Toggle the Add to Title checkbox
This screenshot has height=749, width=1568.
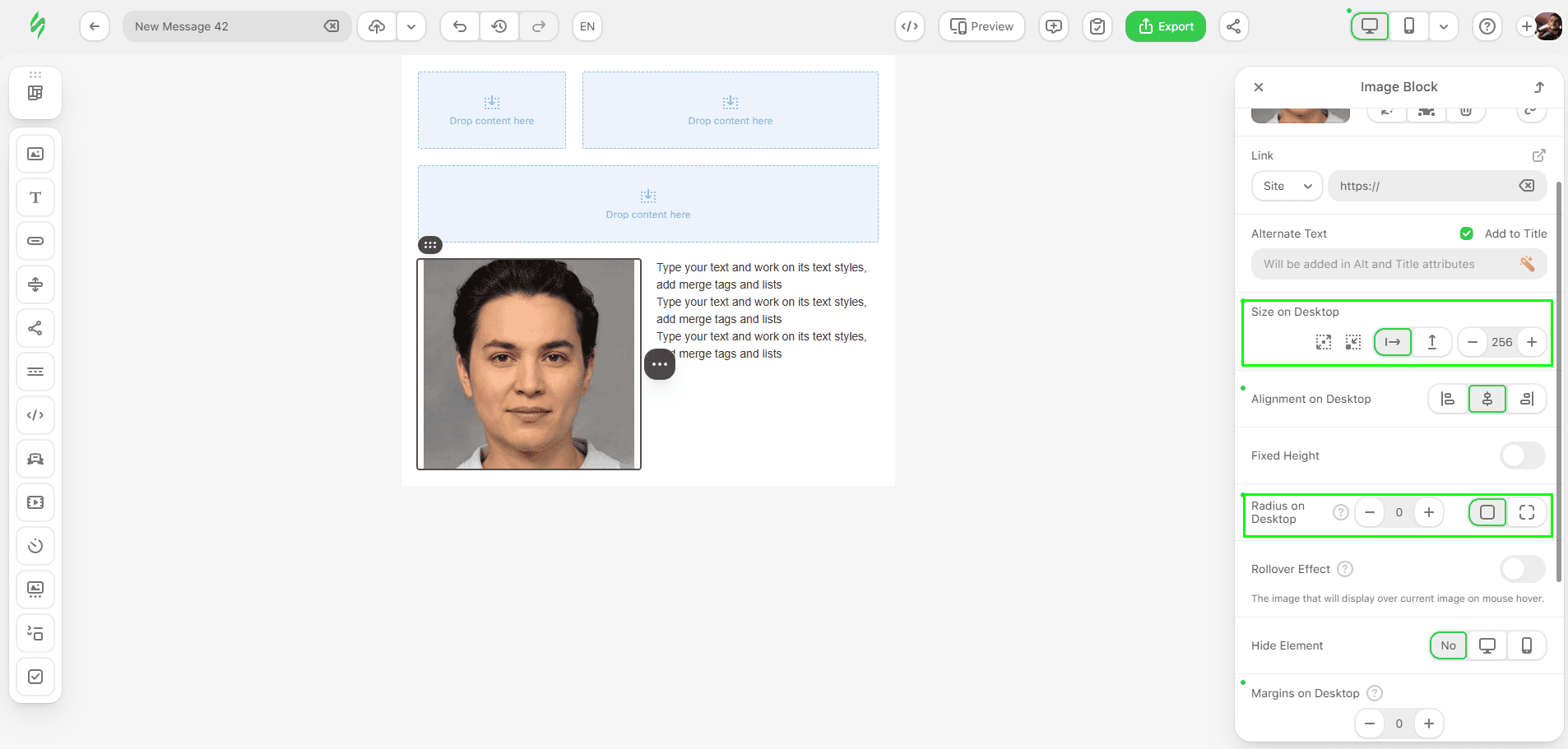coord(1467,233)
